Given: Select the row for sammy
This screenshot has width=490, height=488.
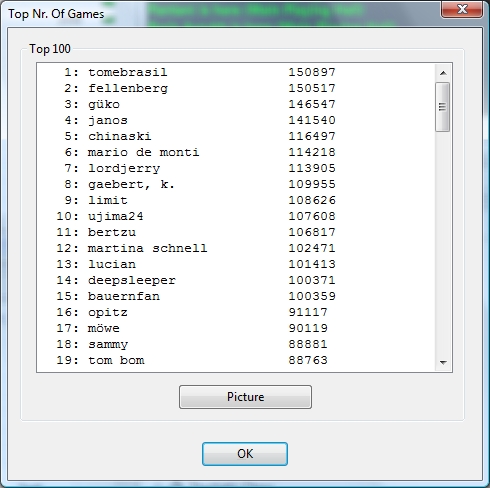Looking at the screenshot, I should point(236,344).
